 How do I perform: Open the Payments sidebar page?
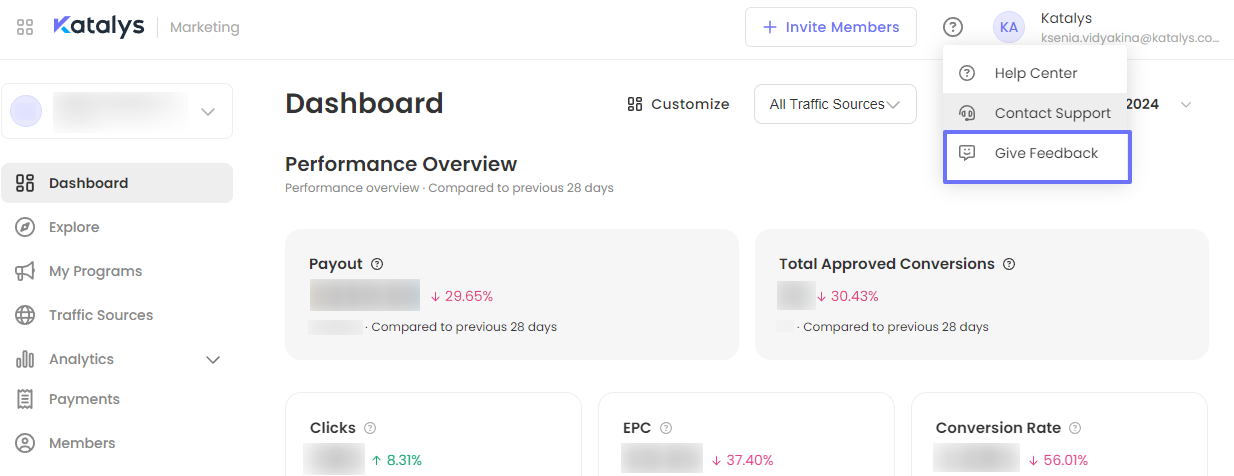[84, 399]
